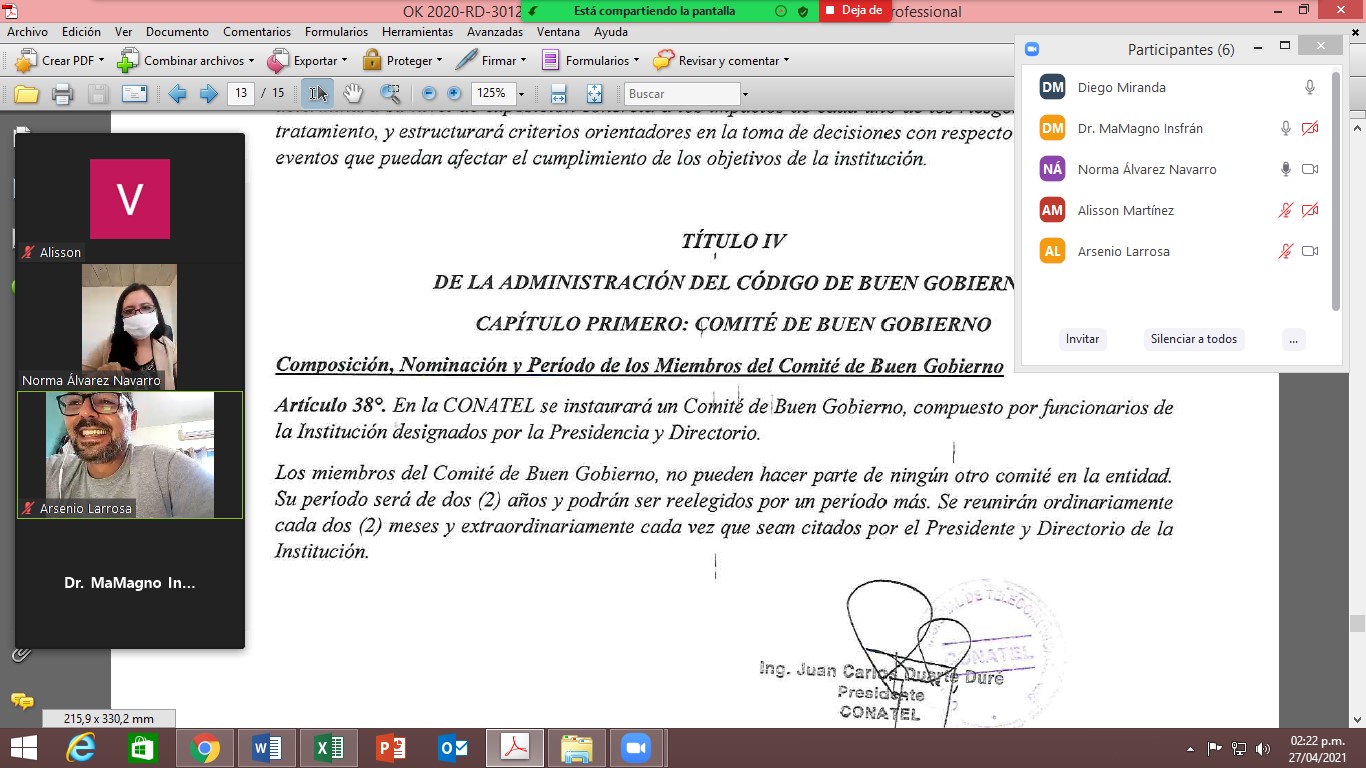
Task: Toggle Dr. MaMagno Insfrán's microphone icon
Action: click(x=1286, y=129)
